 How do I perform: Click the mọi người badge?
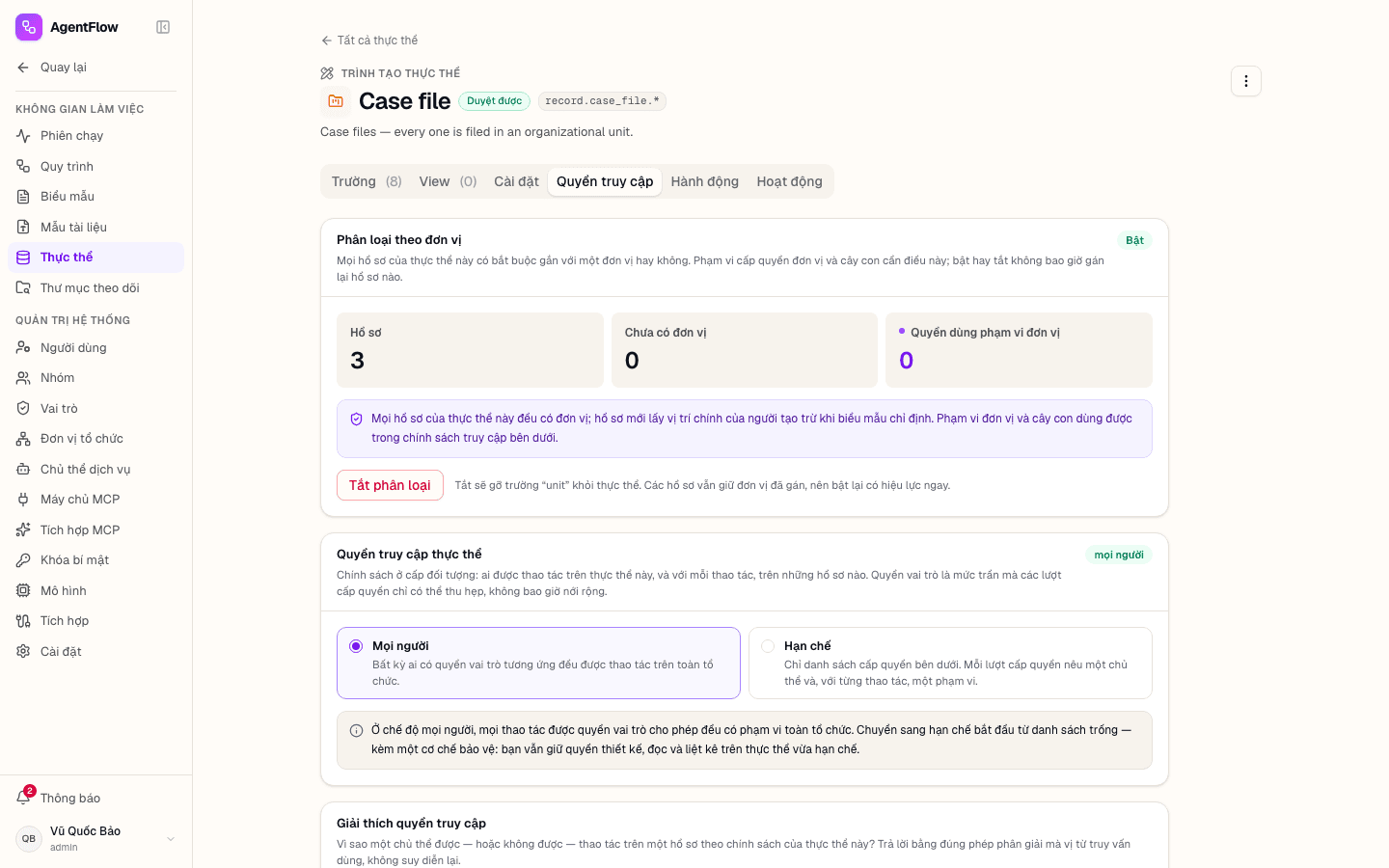click(1119, 555)
